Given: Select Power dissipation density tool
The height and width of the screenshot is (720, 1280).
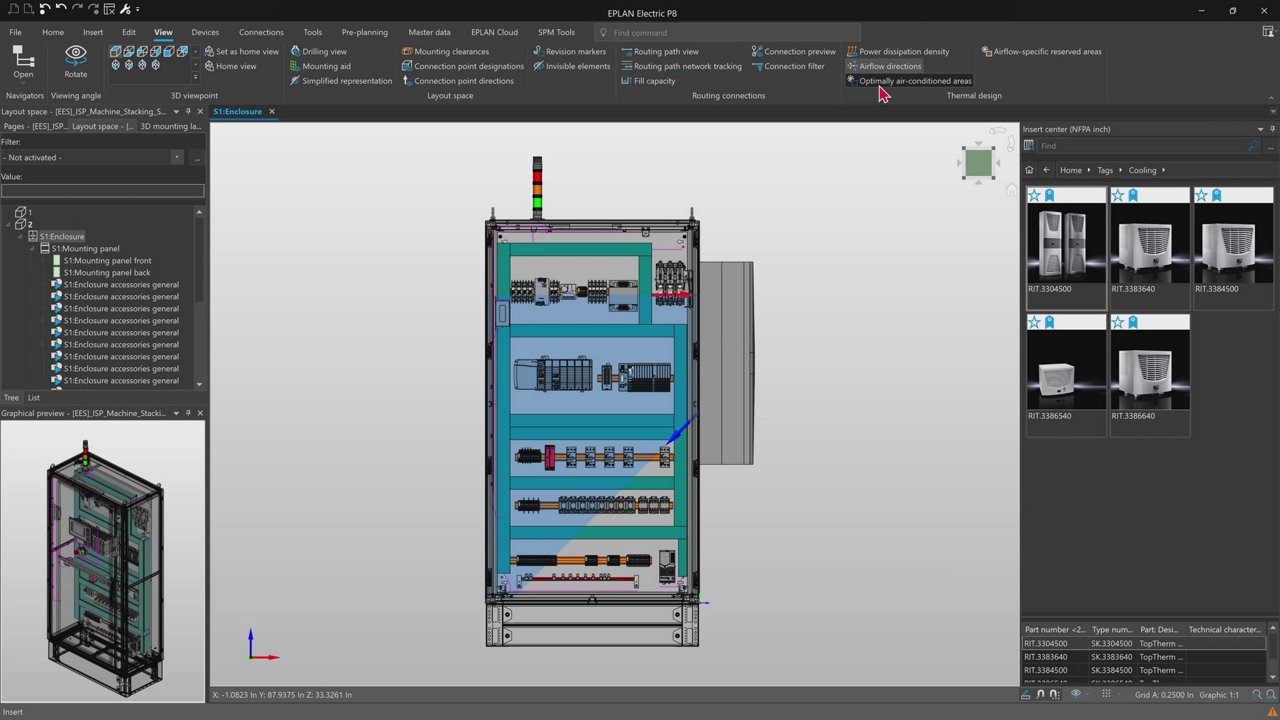Looking at the screenshot, I should 903,51.
